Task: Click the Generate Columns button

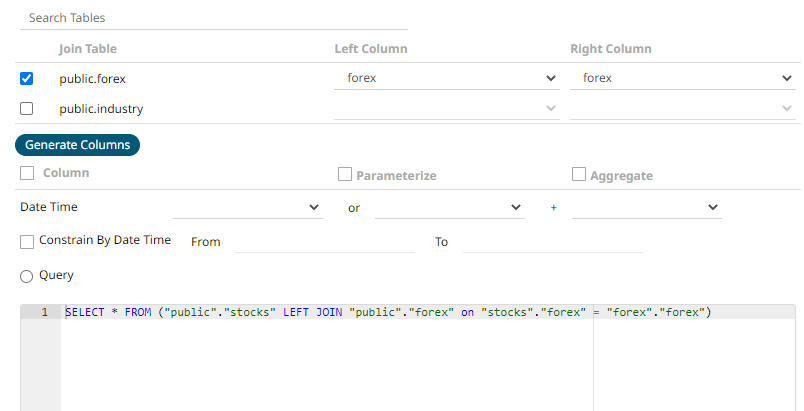Action: click(x=78, y=145)
